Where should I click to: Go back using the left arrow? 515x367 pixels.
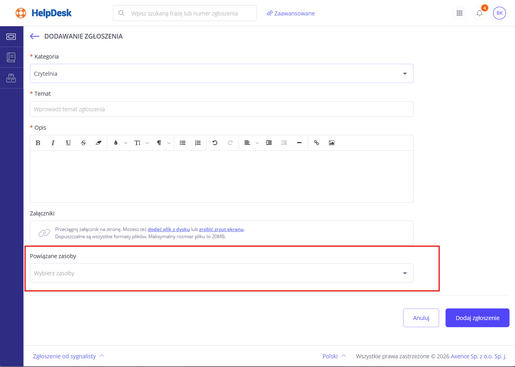point(34,36)
